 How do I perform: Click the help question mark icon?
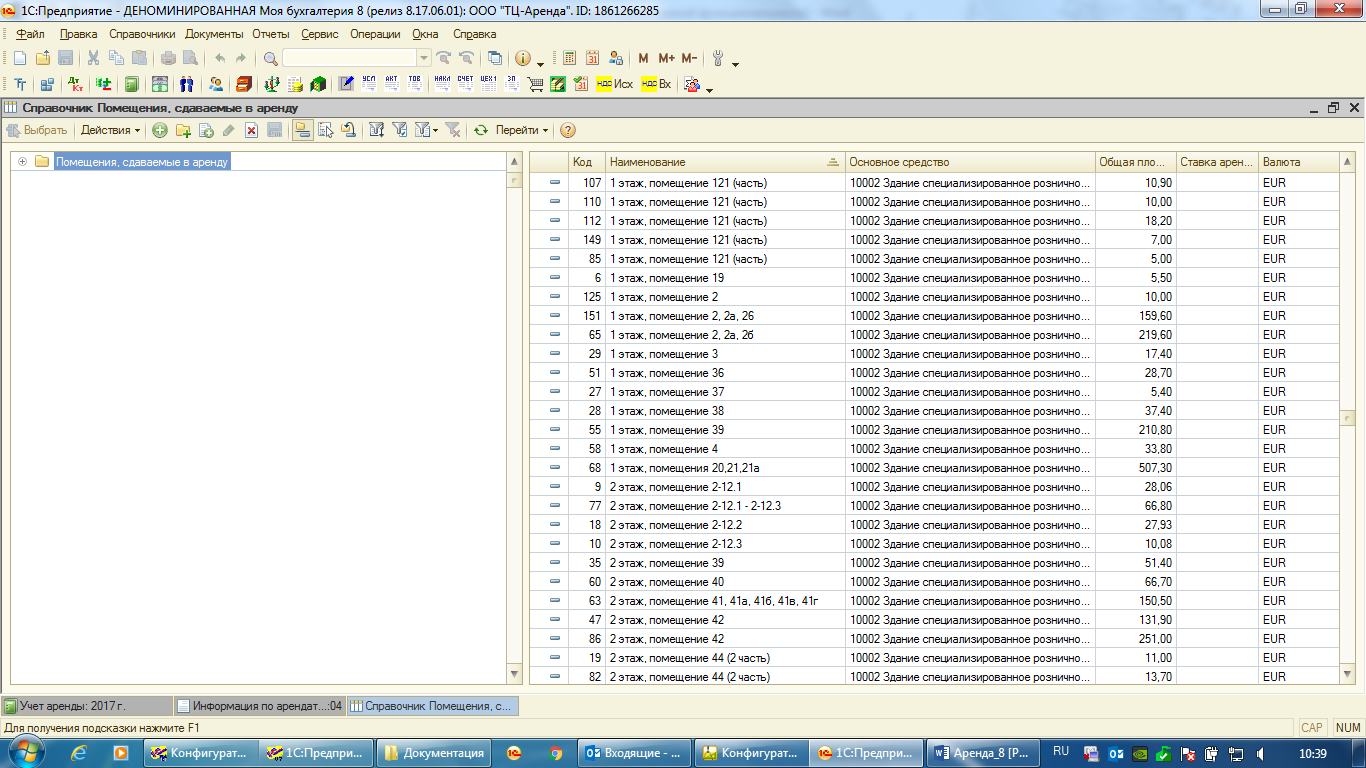[568, 130]
